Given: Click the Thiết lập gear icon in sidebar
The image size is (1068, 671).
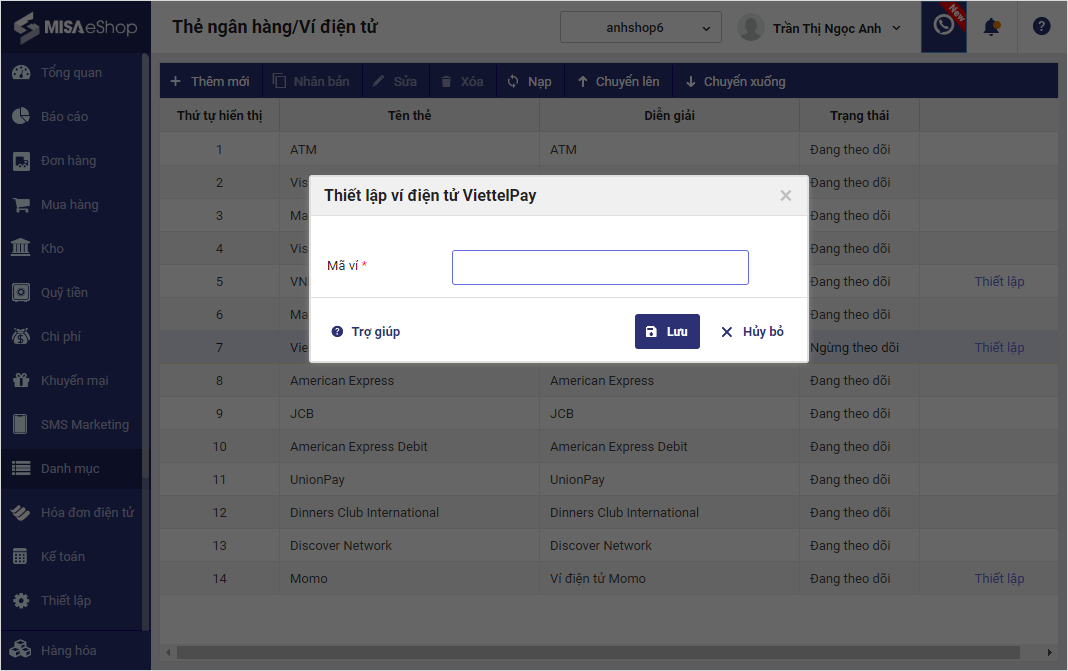Looking at the screenshot, I should tap(20, 601).
